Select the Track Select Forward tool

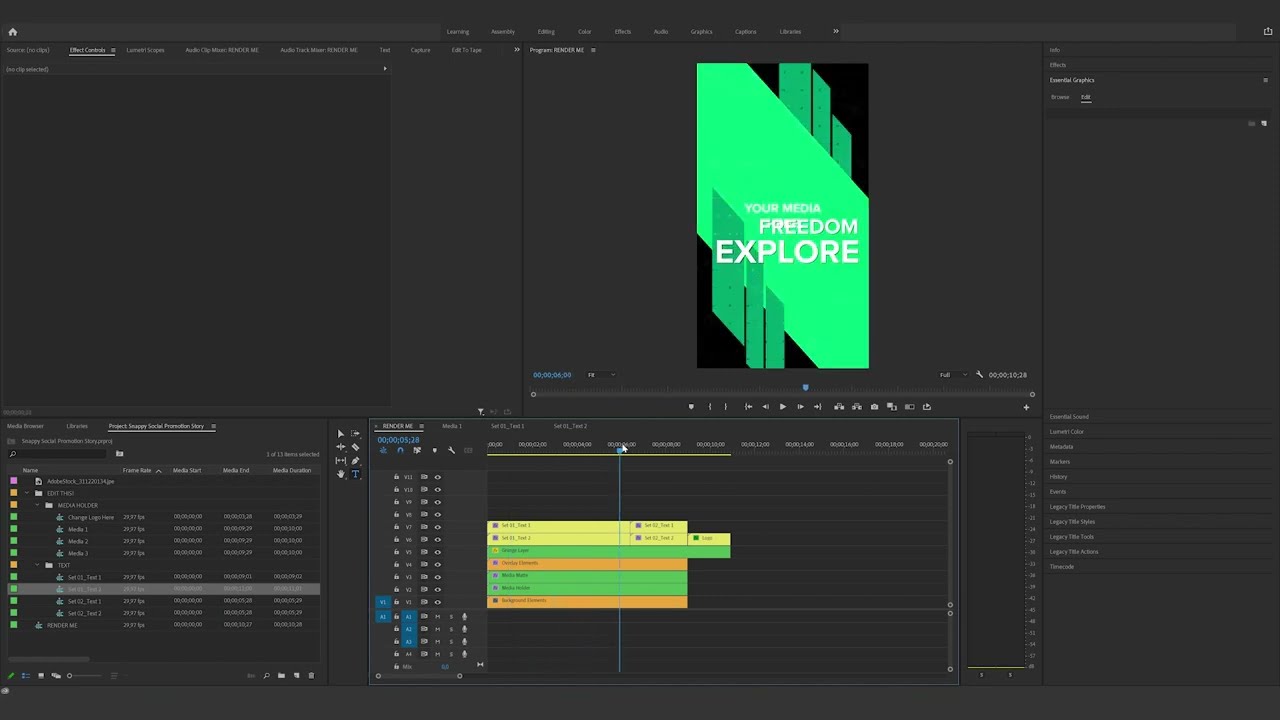pos(355,434)
